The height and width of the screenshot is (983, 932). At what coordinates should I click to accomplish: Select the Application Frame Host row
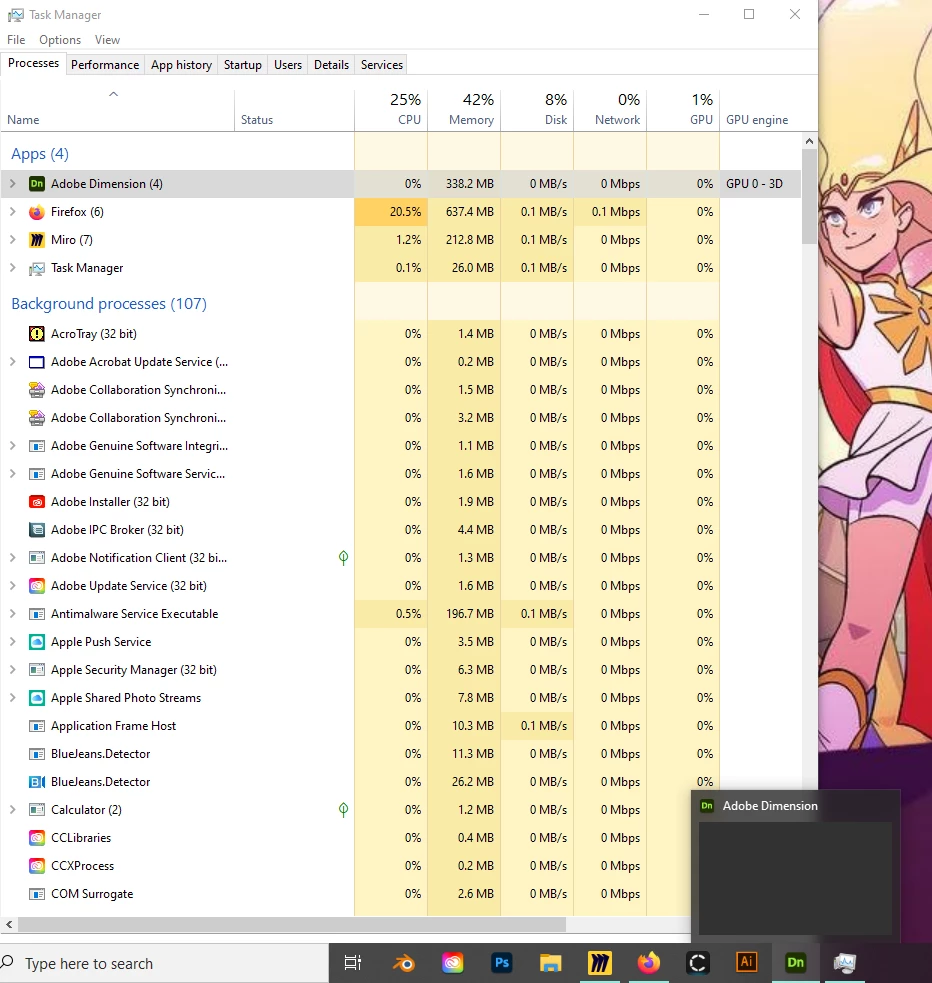point(401,726)
